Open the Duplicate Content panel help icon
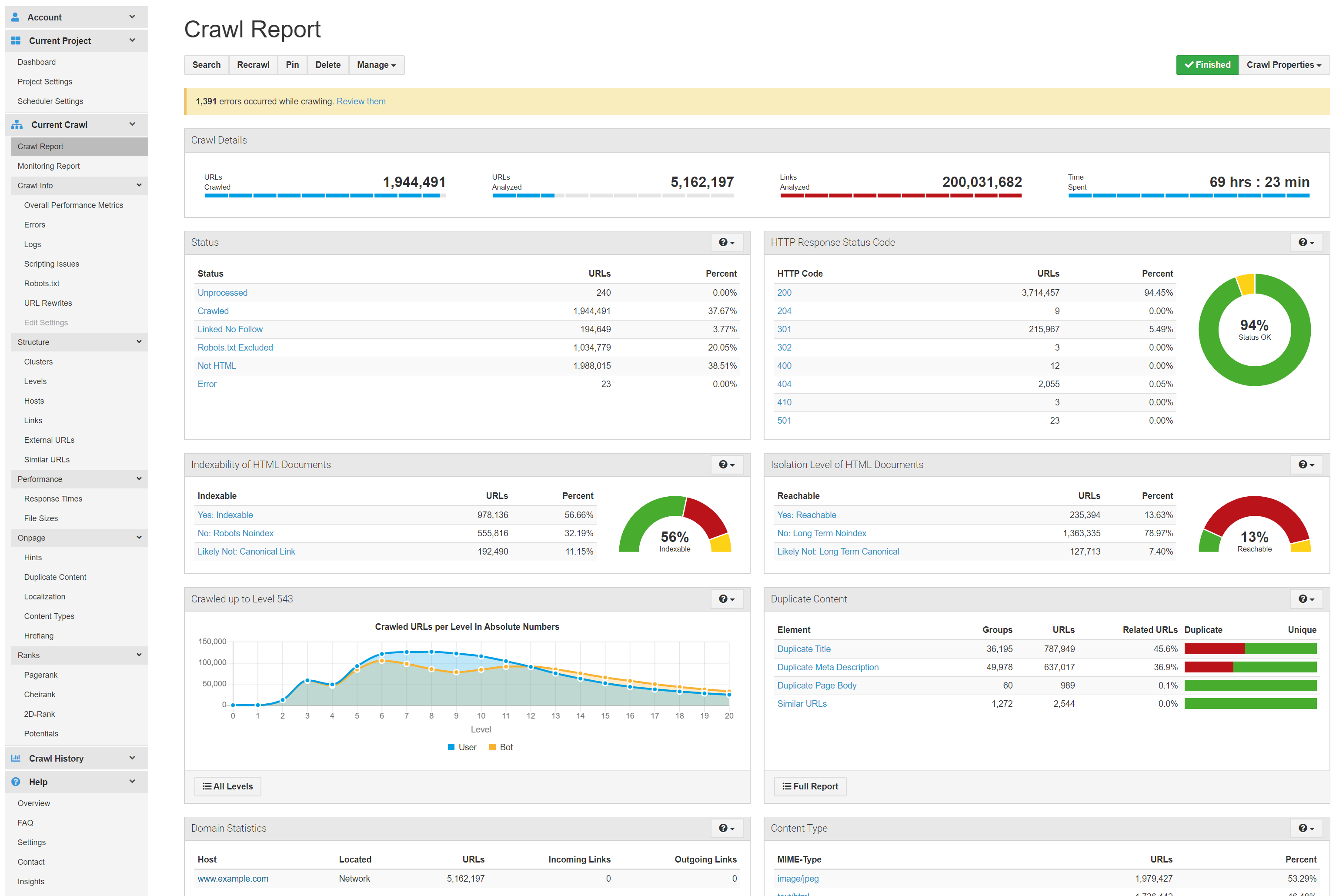The height and width of the screenshot is (896, 1336). 1306,599
